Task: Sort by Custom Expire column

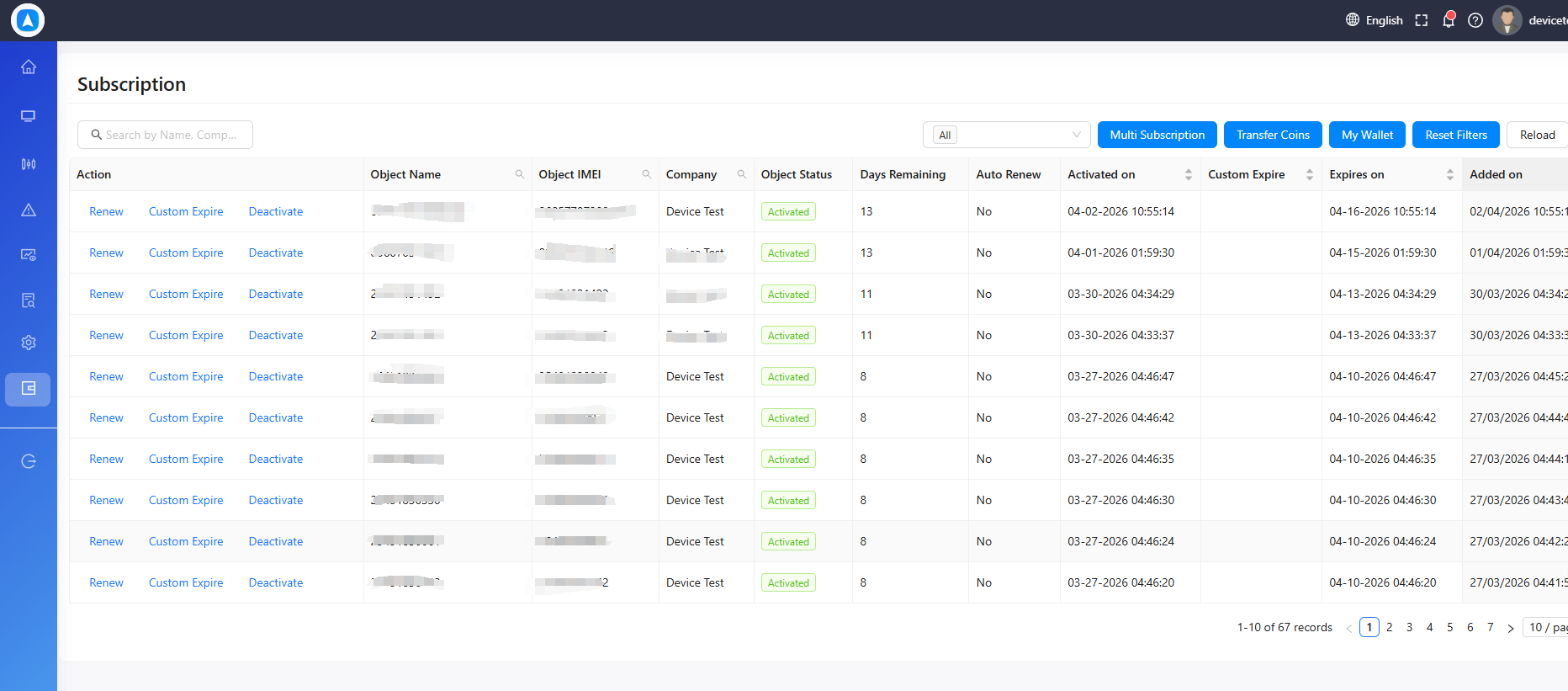Action: (1310, 174)
